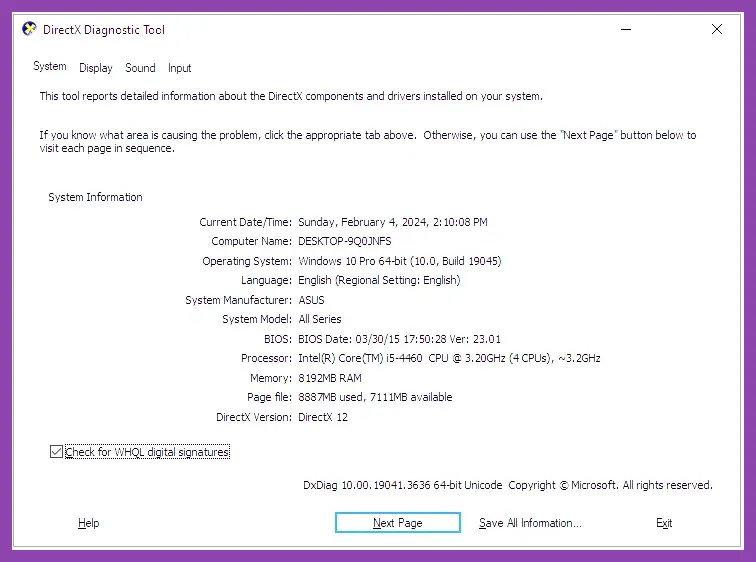Click the Help button
Viewport: 756px width, 562px height.
point(88,523)
